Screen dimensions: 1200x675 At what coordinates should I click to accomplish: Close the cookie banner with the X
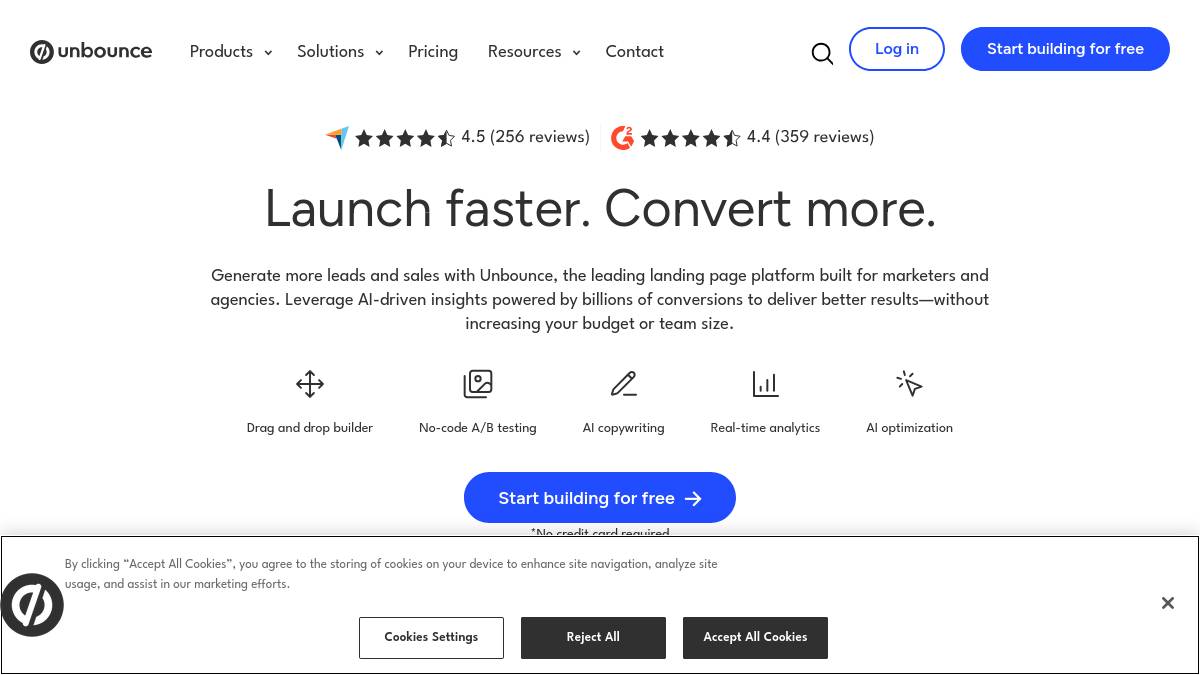point(1168,603)
